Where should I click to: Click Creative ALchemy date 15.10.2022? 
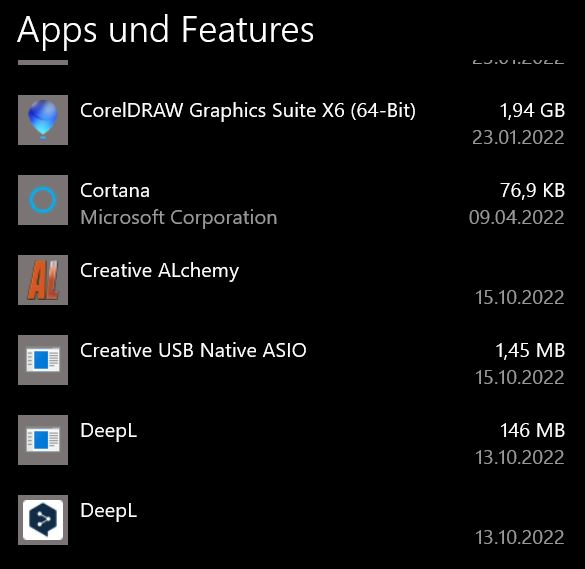click(x=519, y=298)
